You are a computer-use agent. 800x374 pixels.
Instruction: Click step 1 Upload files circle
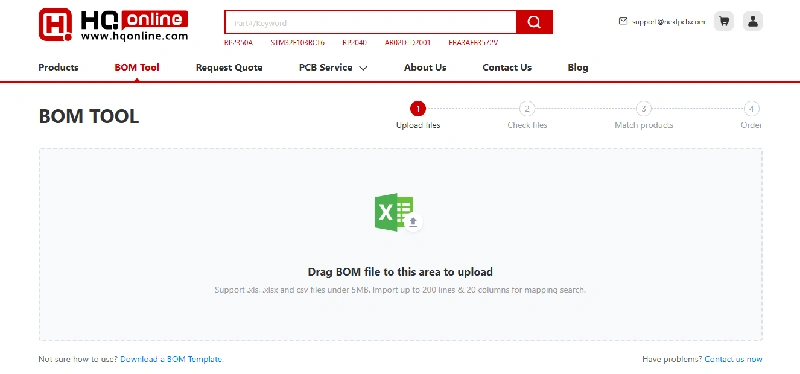click(x=417, y=108)
